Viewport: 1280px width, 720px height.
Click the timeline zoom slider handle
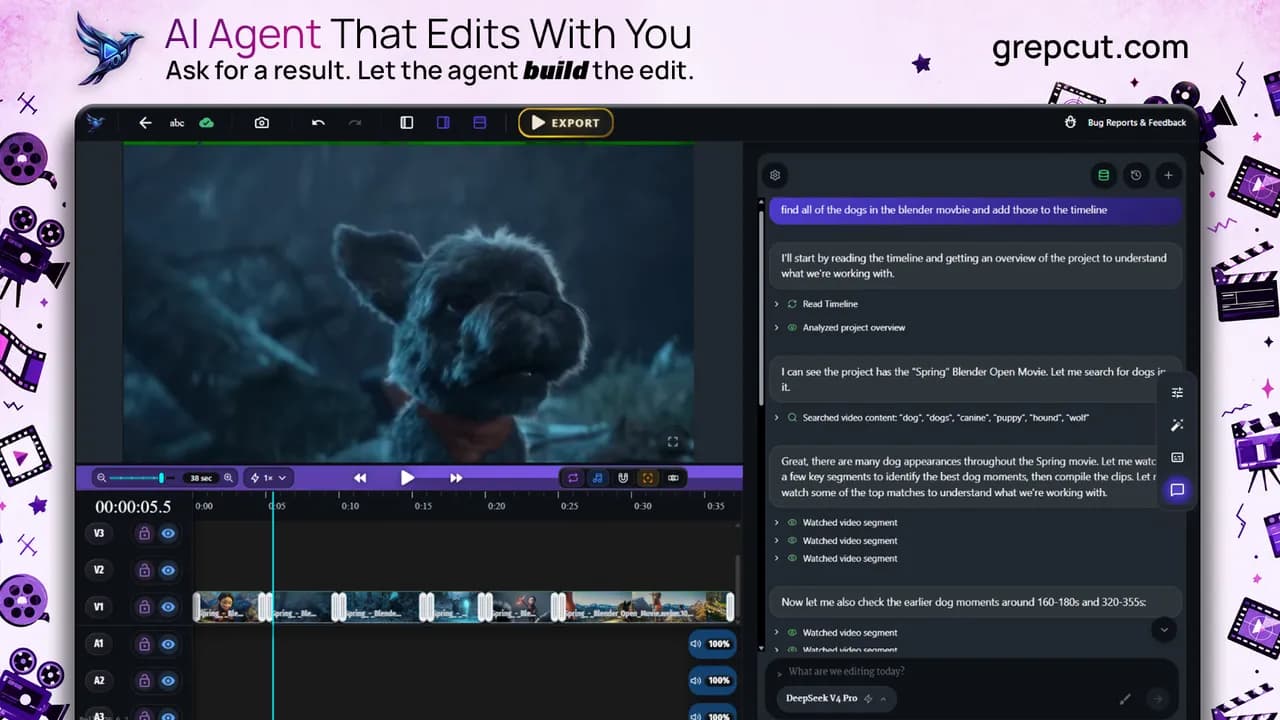[161, 478]
